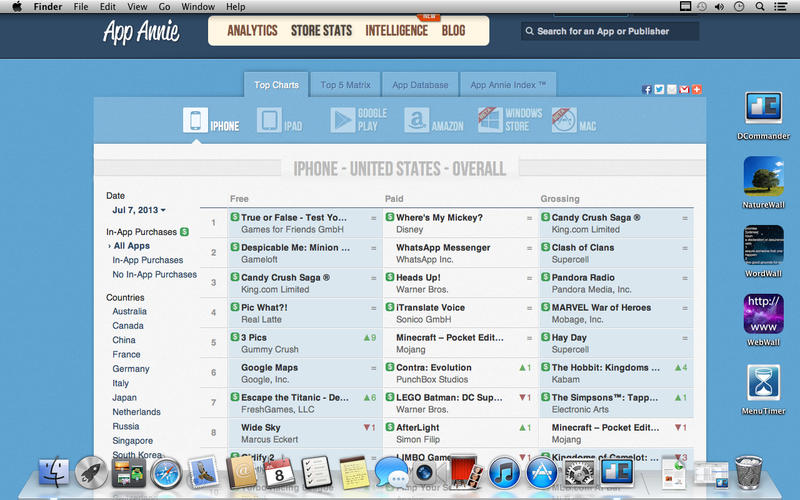Open the ANALYTICS navigation item
This screenshot has height=500, width=800.
pyautogui.click(x=252, y=31)
